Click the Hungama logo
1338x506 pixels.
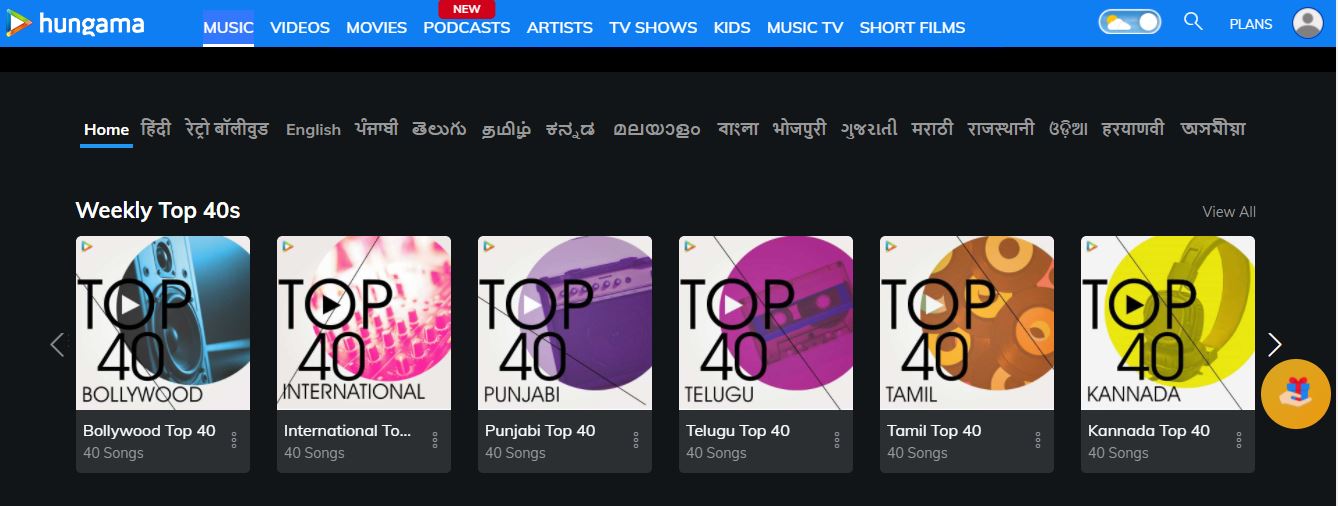click(x=75, y=23)
